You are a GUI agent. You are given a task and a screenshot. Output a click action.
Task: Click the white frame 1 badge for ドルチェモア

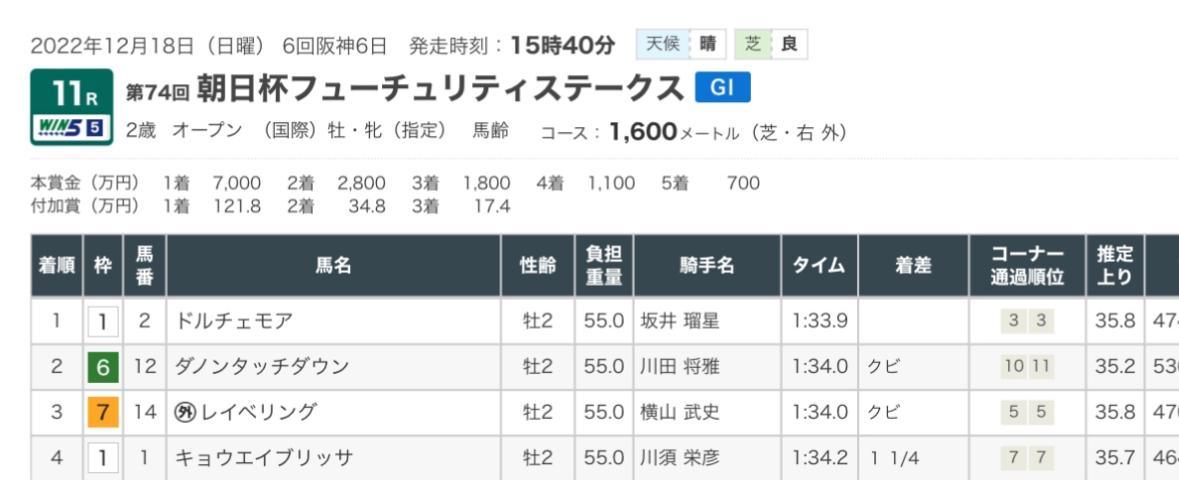tap(102, 322)
